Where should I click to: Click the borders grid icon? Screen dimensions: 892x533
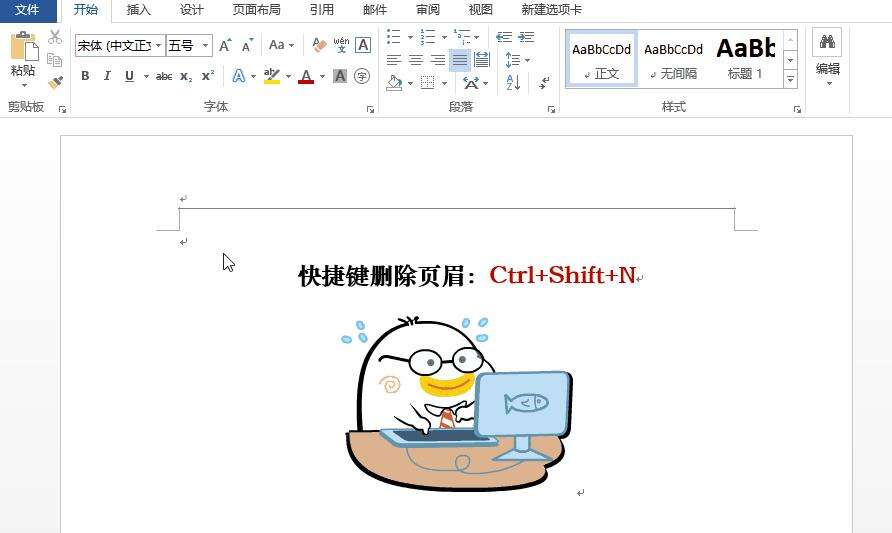click(427, 83)
